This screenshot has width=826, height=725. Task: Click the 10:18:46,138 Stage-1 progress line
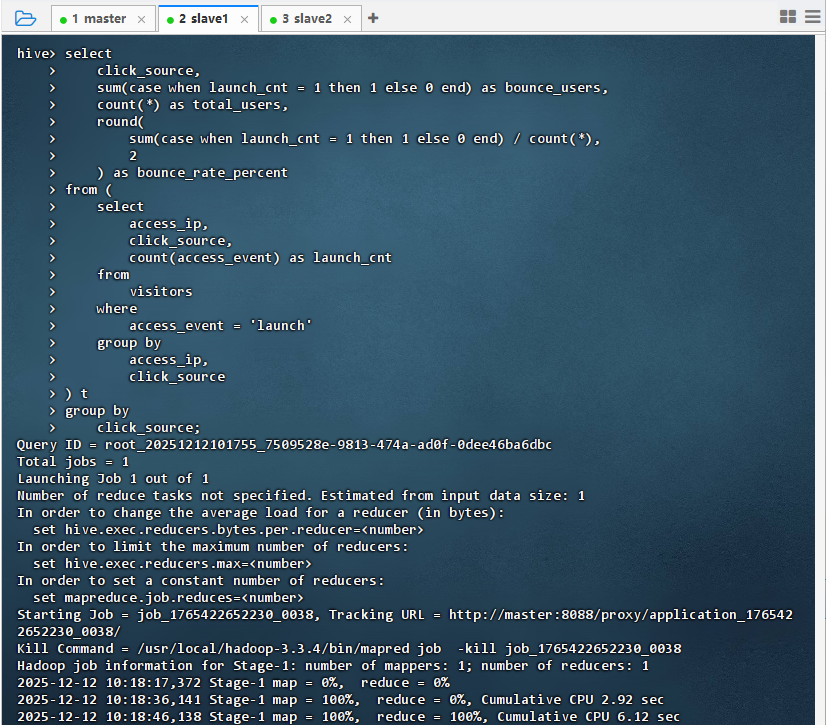[348, 717]
